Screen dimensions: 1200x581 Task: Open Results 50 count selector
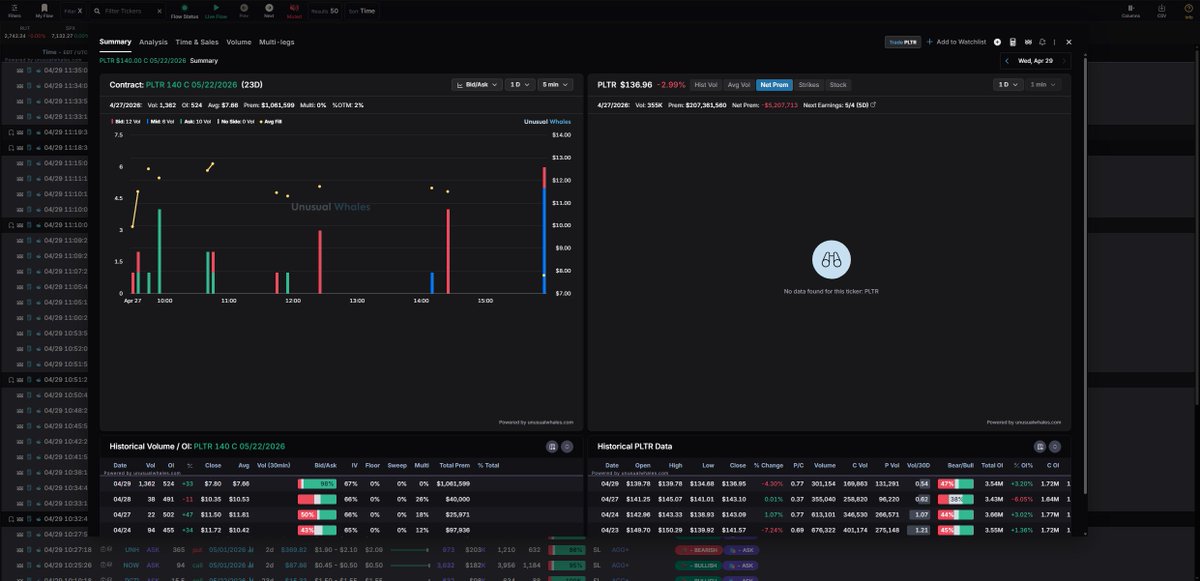325,11
